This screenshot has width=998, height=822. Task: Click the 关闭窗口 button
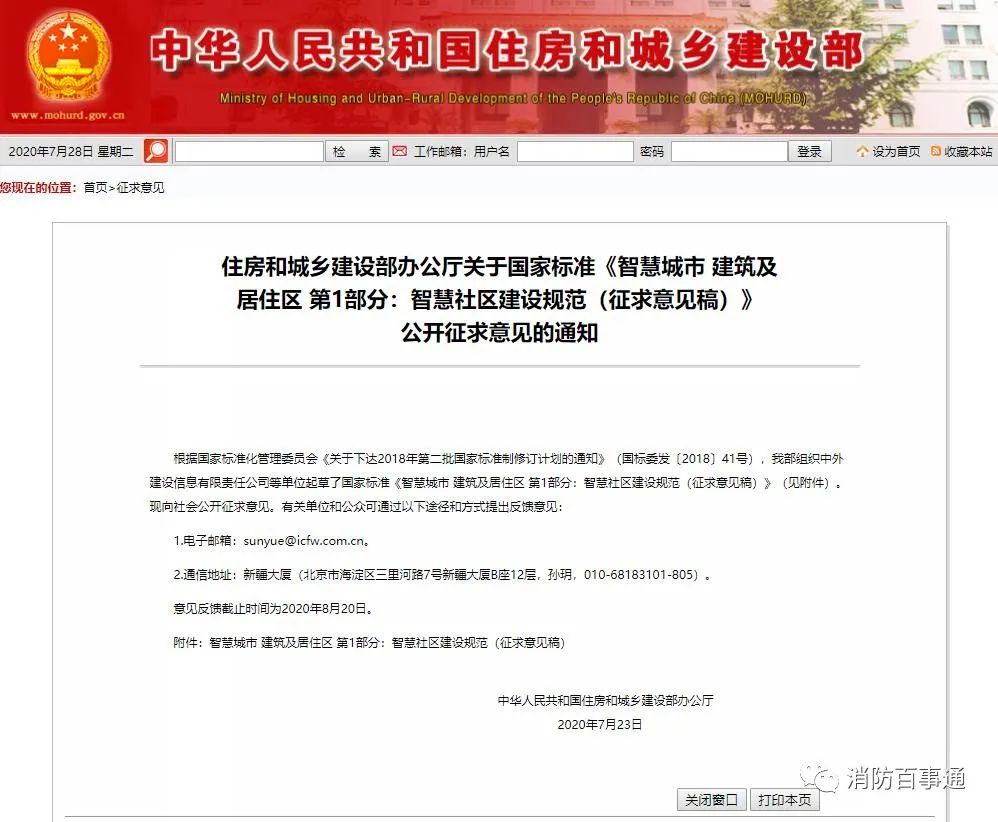(x=711, y=800)
